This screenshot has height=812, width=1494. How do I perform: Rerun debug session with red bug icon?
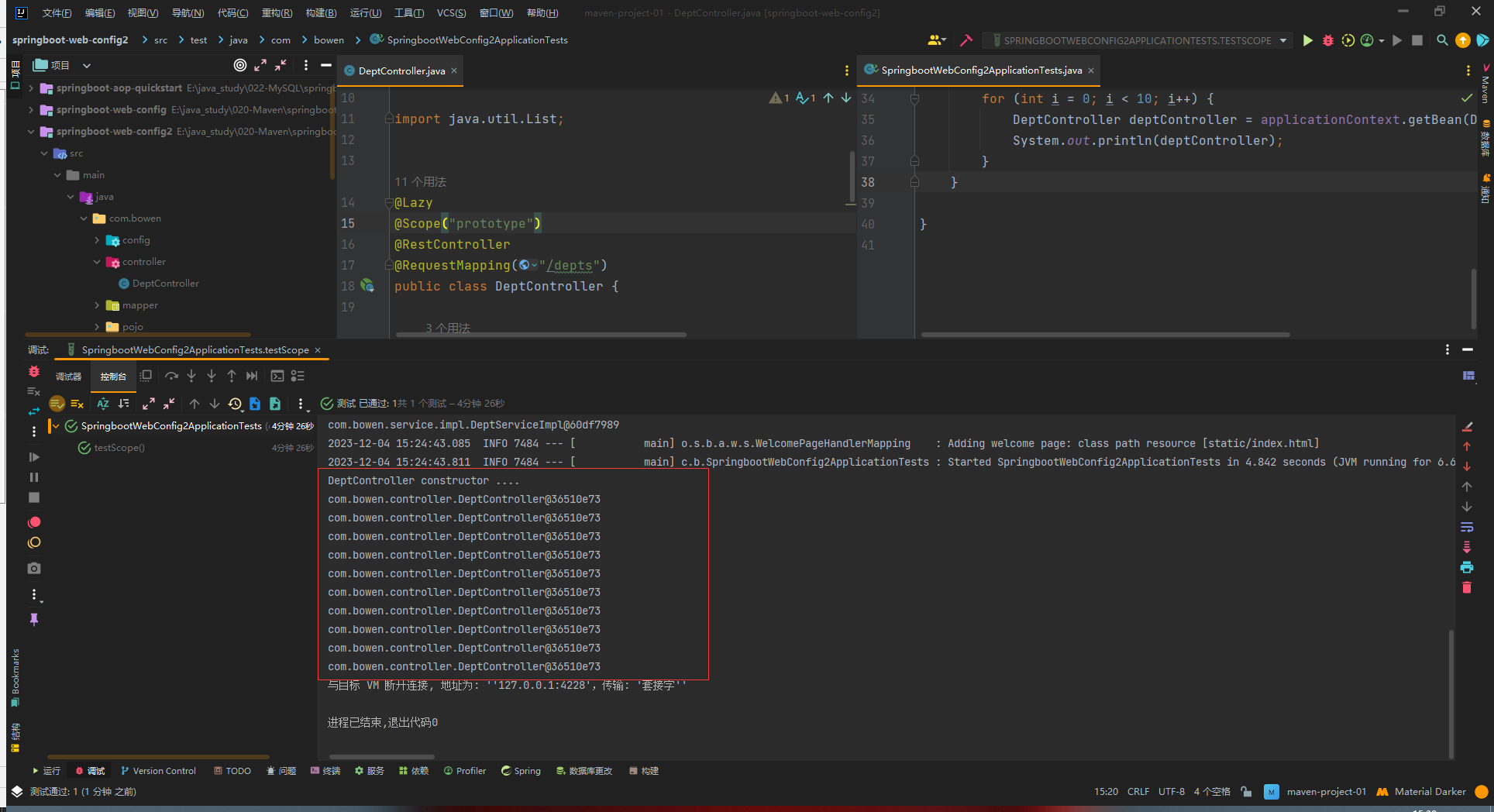pyautogui.click(x=34, y=372)
